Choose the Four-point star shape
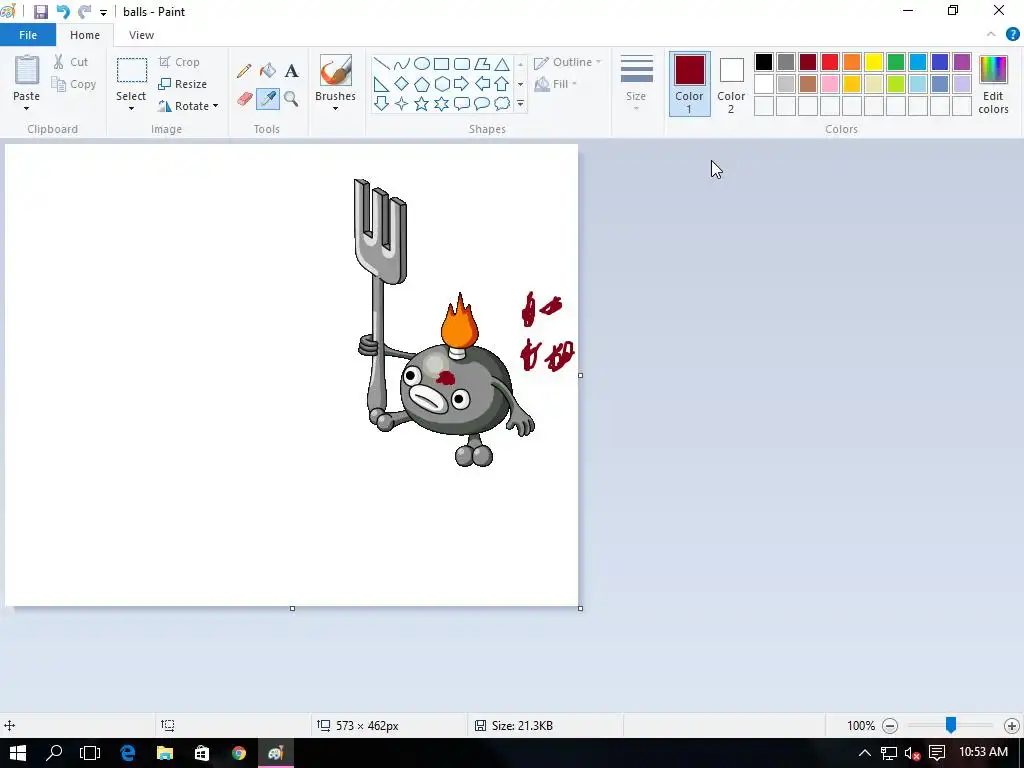This screenshot has height=768, width=1024. tap(402, 103)
